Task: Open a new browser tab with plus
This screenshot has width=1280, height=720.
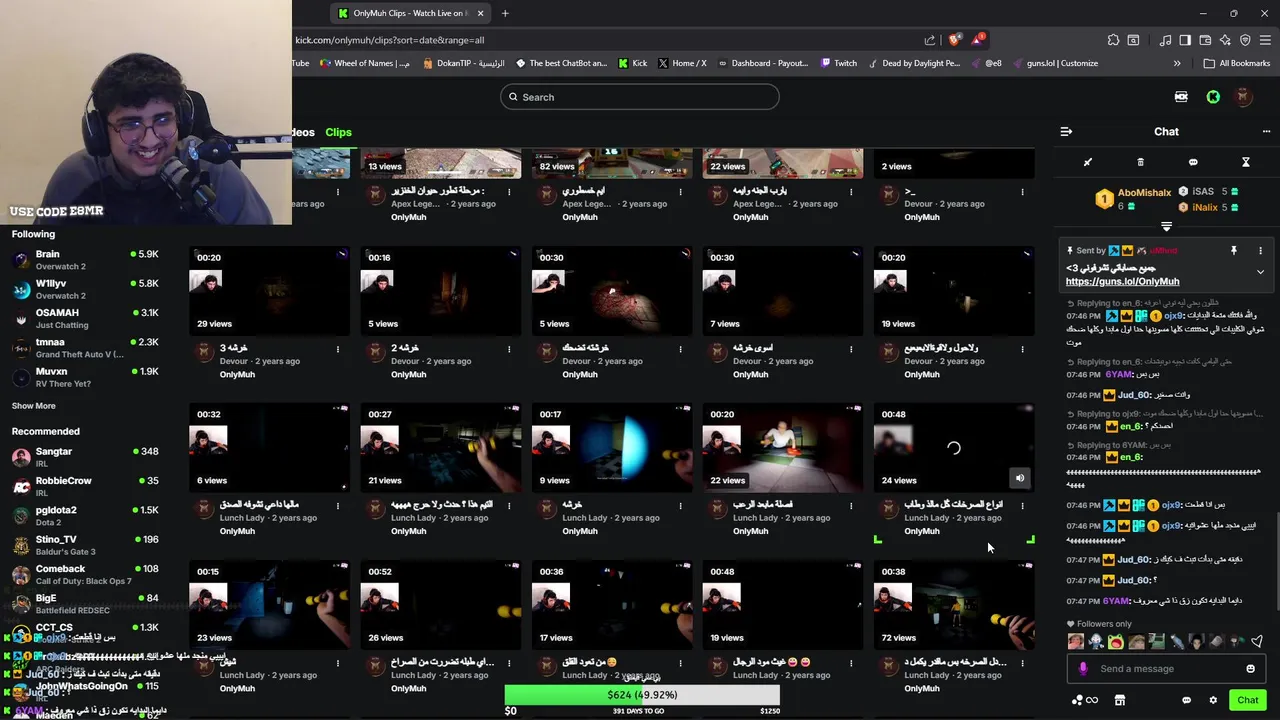Action: click(x=505, y=13)
